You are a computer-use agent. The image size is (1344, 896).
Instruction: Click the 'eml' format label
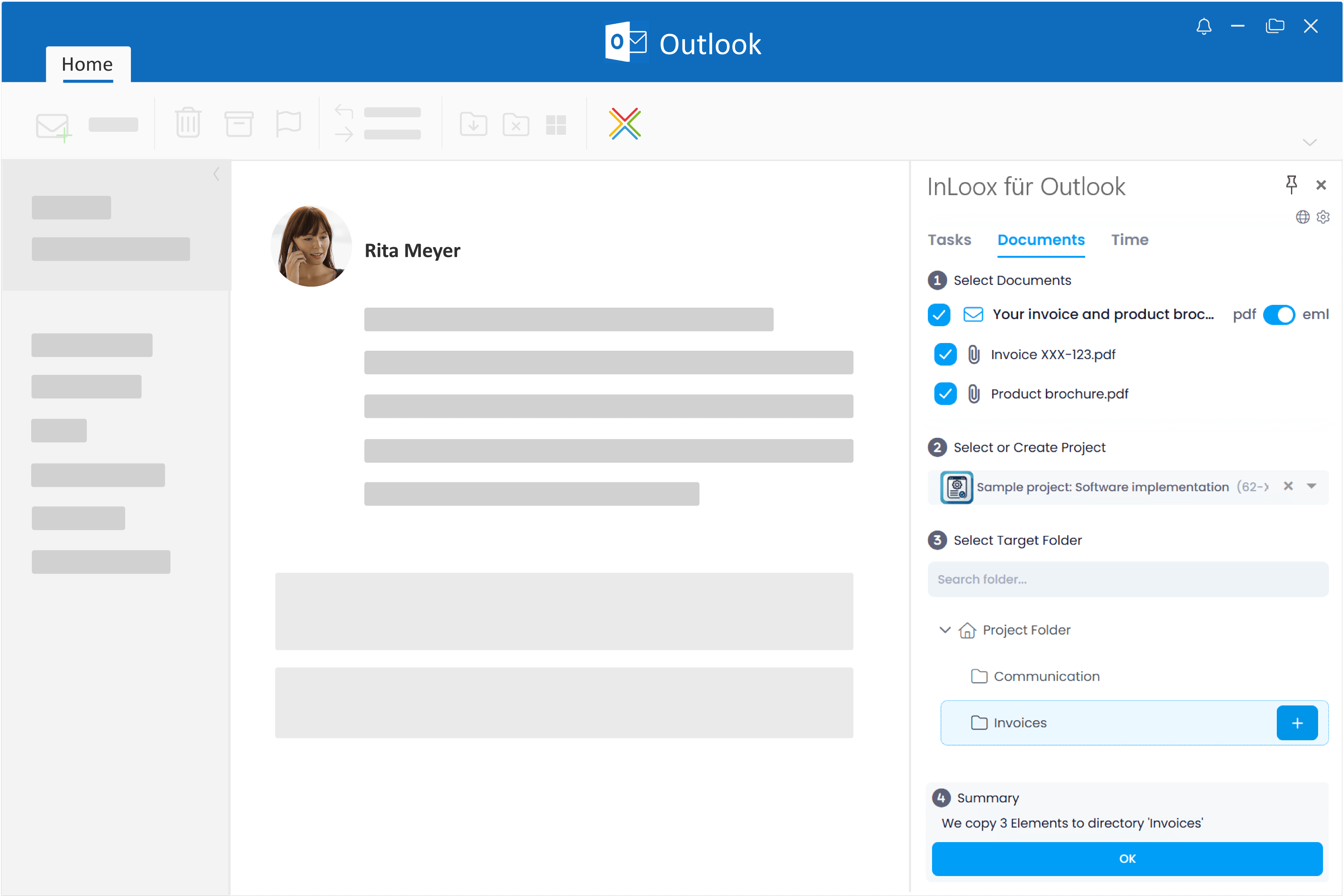coord(1315,314)
